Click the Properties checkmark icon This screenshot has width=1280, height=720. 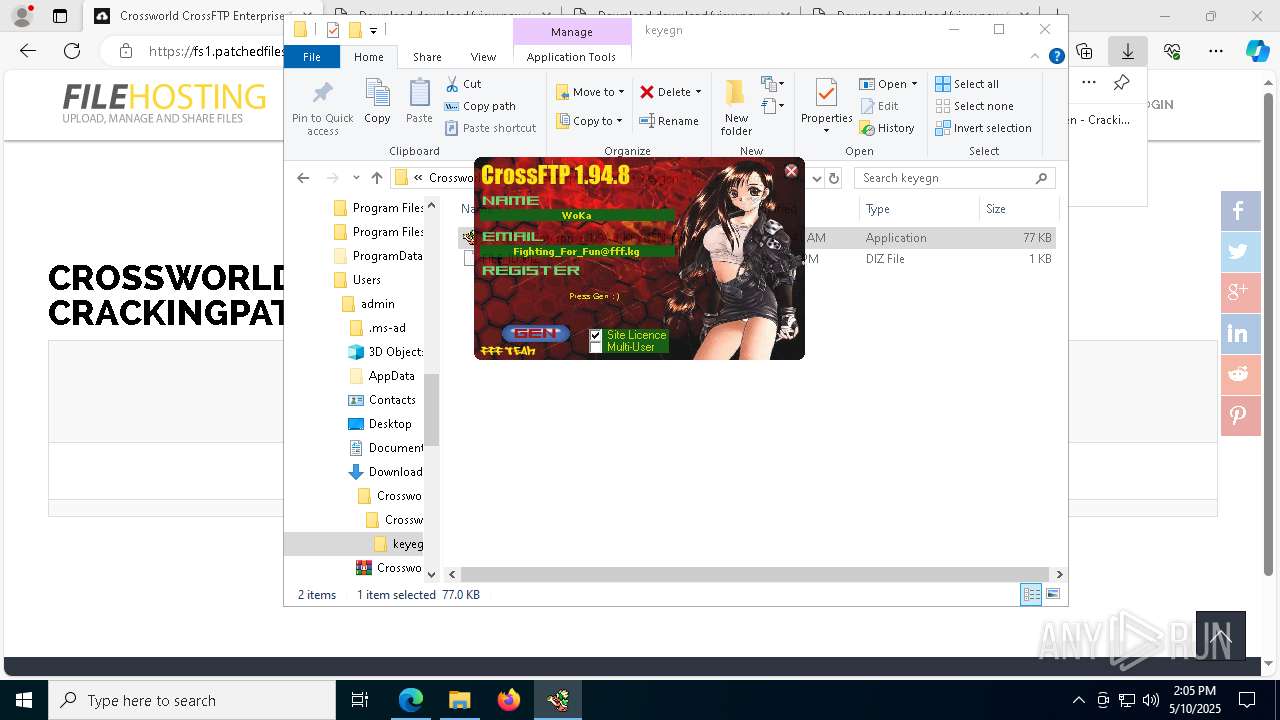pos(826,94)
